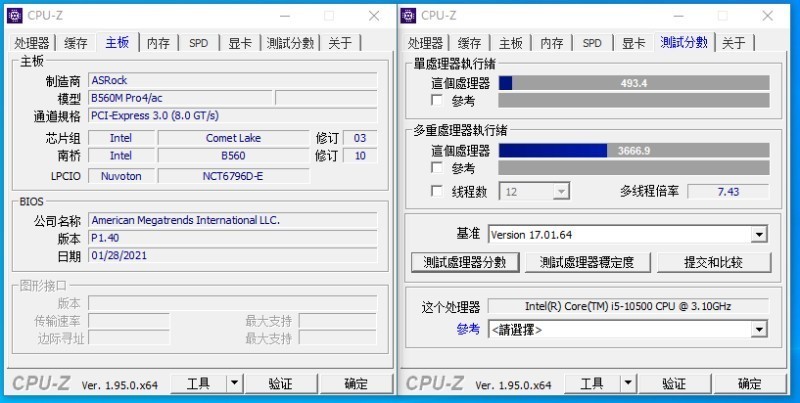Click the NCT6796D-E LPCIO field
Screen dimensions: 800x403
pyautogui.click(x=233, y=176)
